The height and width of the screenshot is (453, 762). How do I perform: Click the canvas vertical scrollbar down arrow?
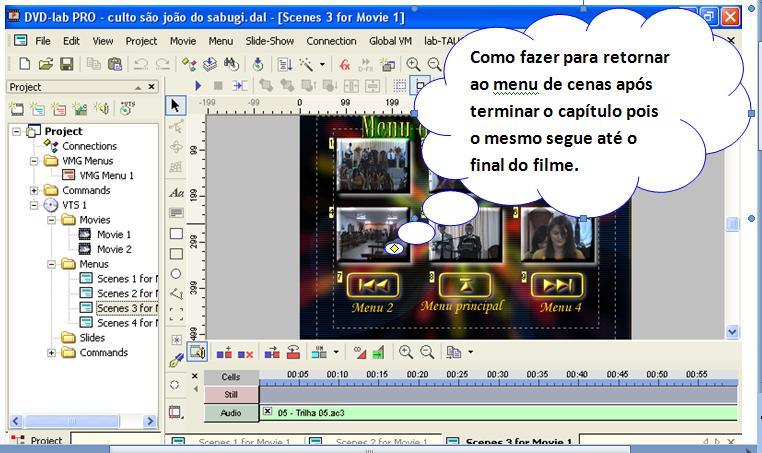coord(732,332)
